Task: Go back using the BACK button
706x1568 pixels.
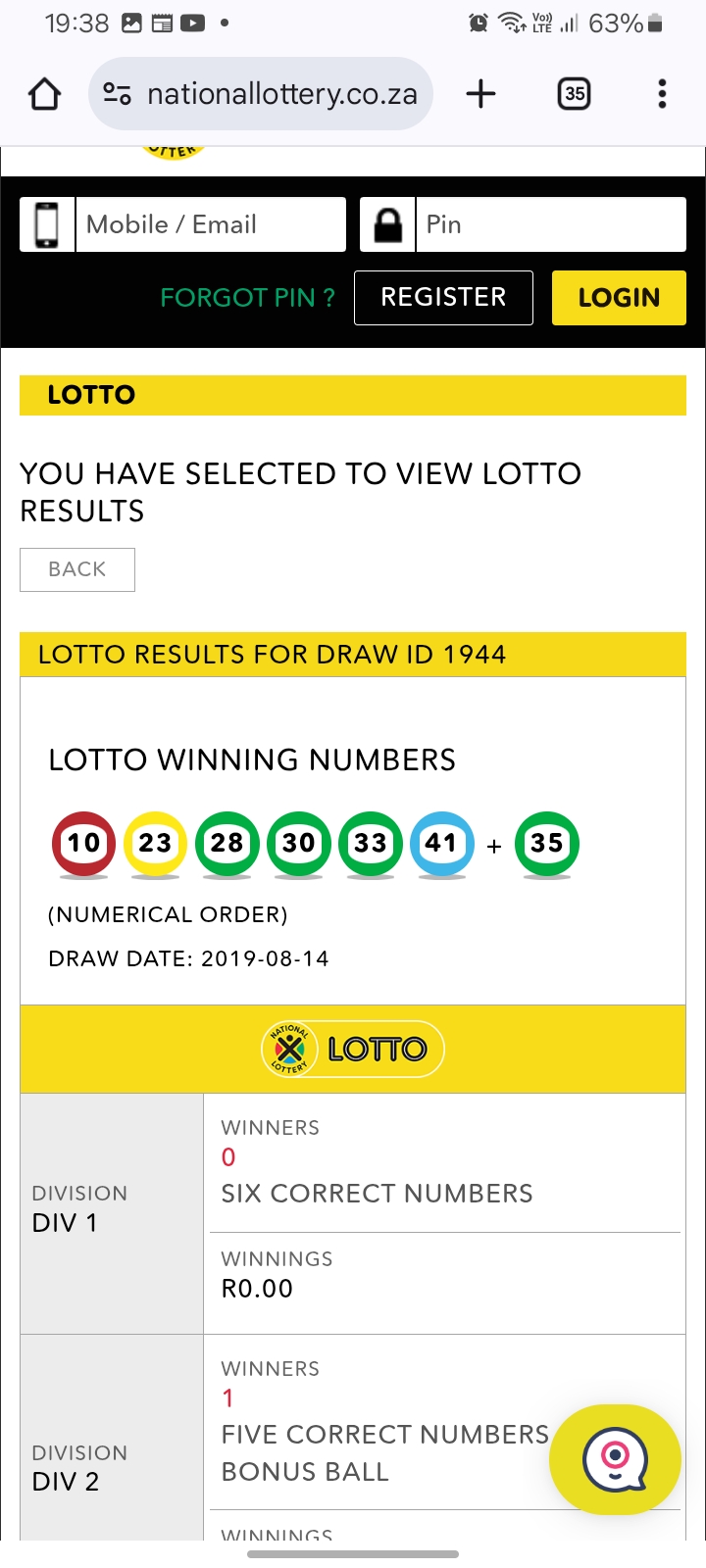Action: (x=77, y=569)
